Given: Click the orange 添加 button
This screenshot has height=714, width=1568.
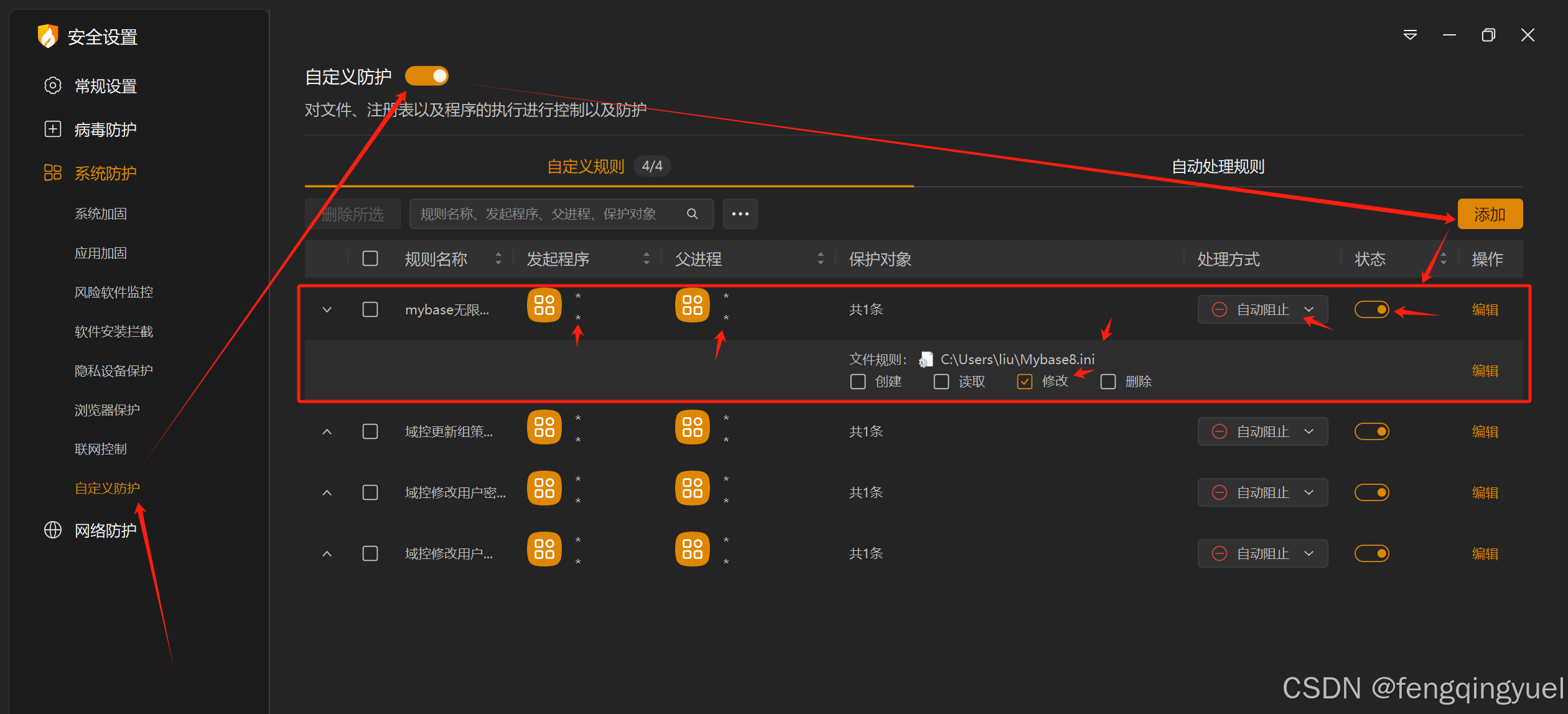Looking at the screenshot, I should [1490, 214].
